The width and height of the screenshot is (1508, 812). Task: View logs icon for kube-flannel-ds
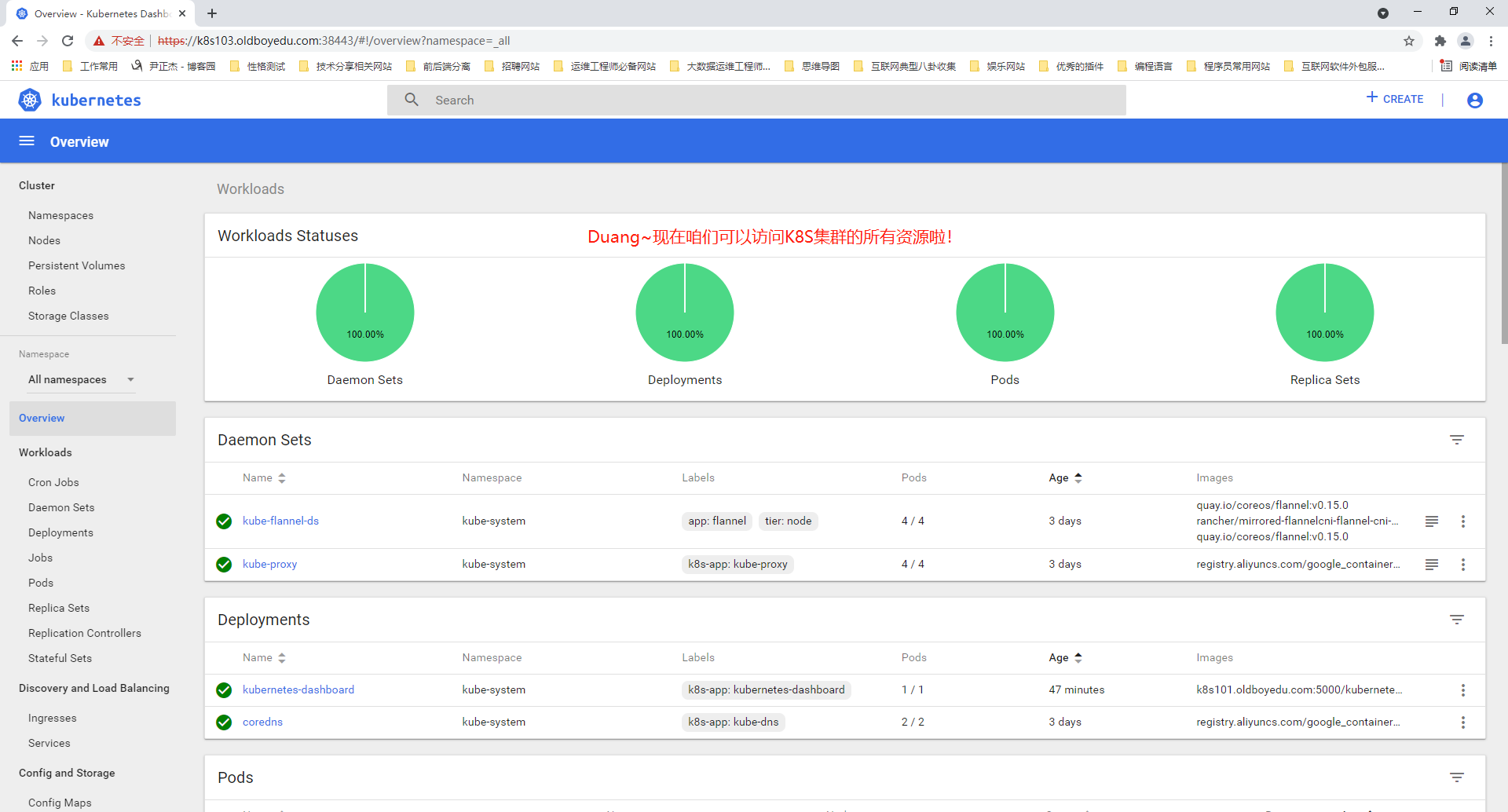(1431, 521)
